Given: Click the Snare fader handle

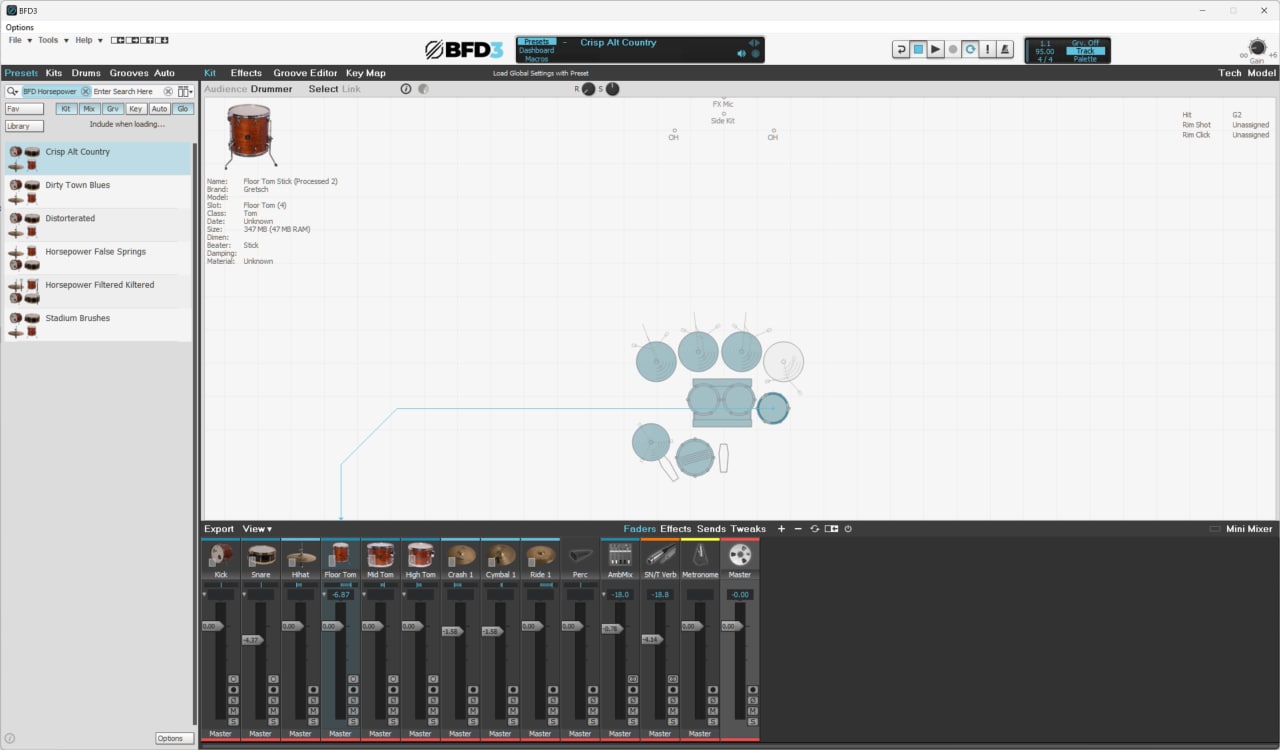Looking at the screenshot, I should coord(252,640).
